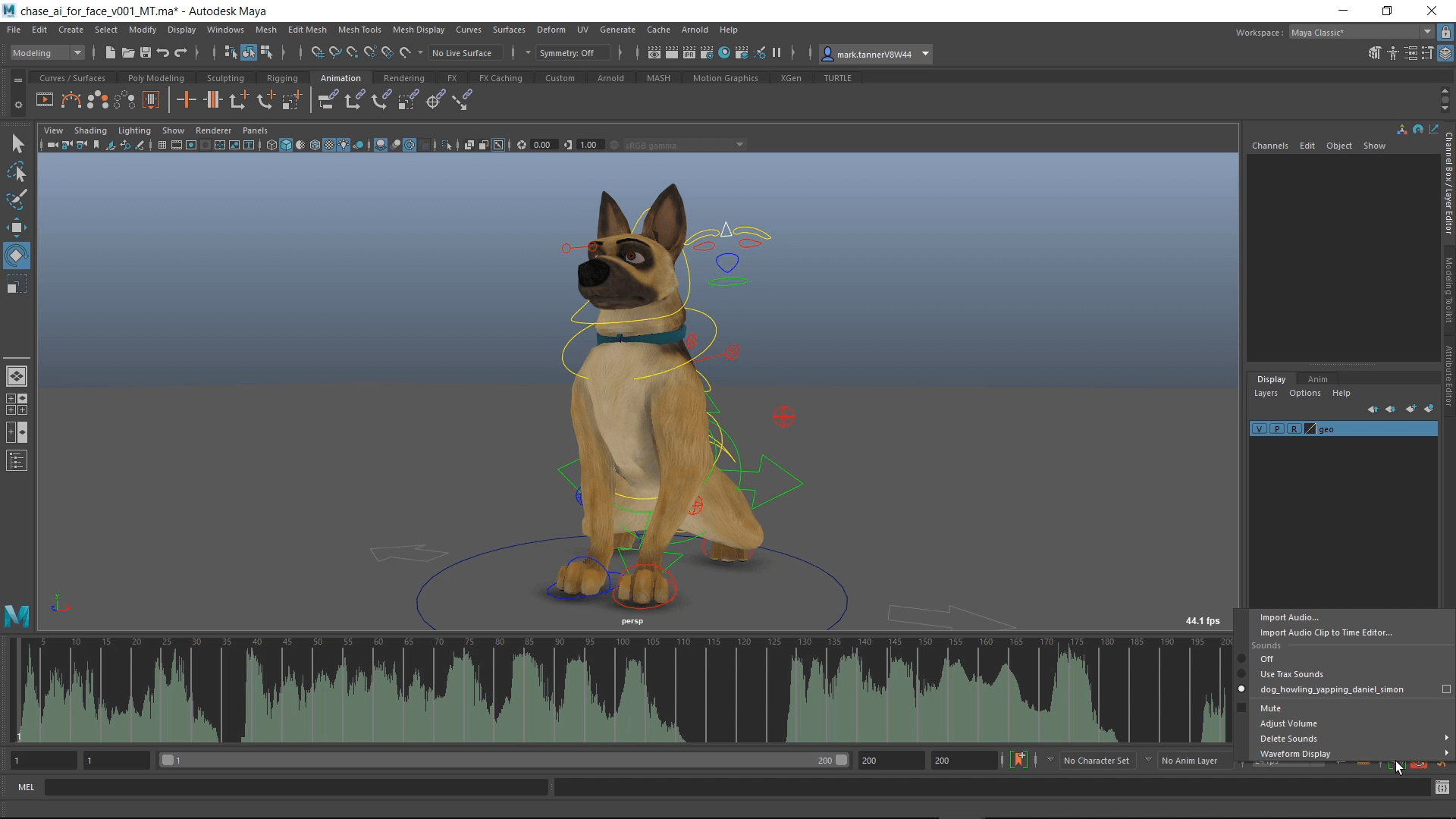Click the MEL command line input
The height and width of the screenshot is (819, 1456).
297,787
